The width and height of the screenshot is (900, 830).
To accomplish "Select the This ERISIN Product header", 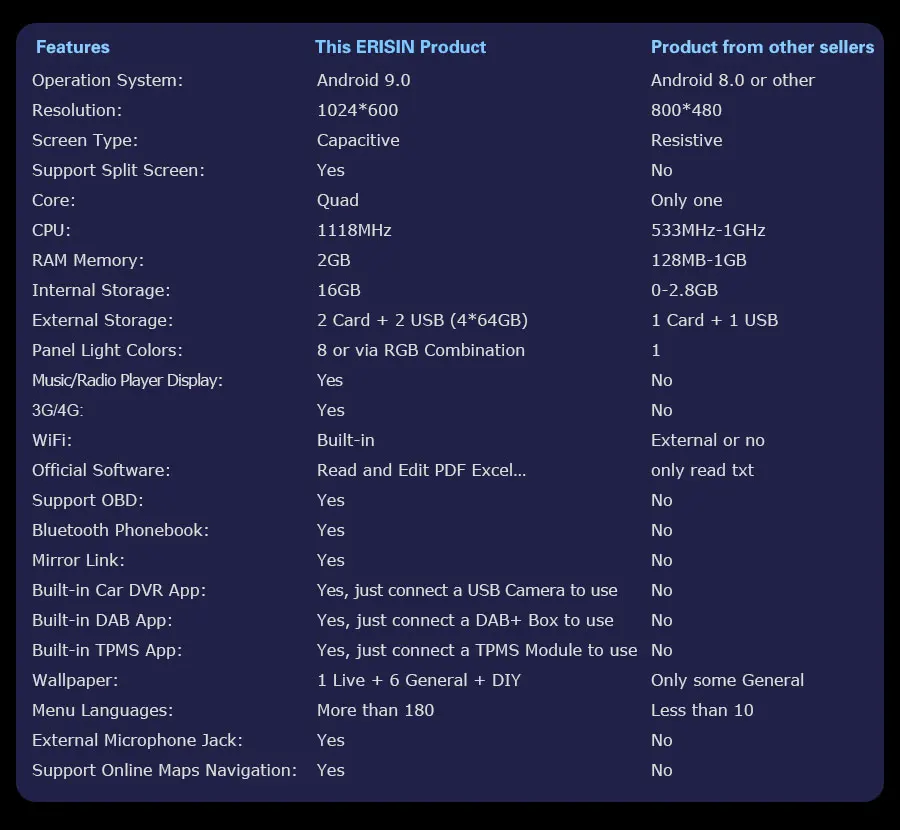I will [400, 47].
